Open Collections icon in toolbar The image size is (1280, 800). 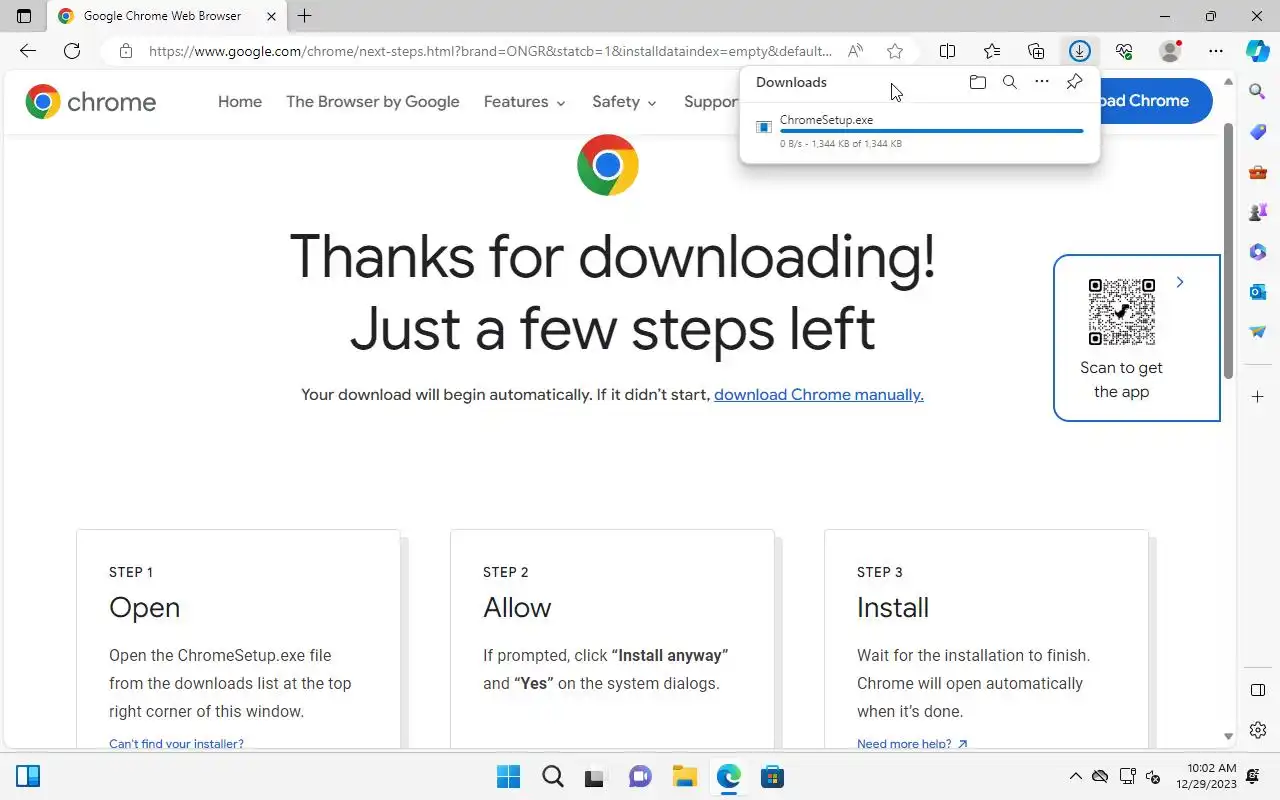1036,51
